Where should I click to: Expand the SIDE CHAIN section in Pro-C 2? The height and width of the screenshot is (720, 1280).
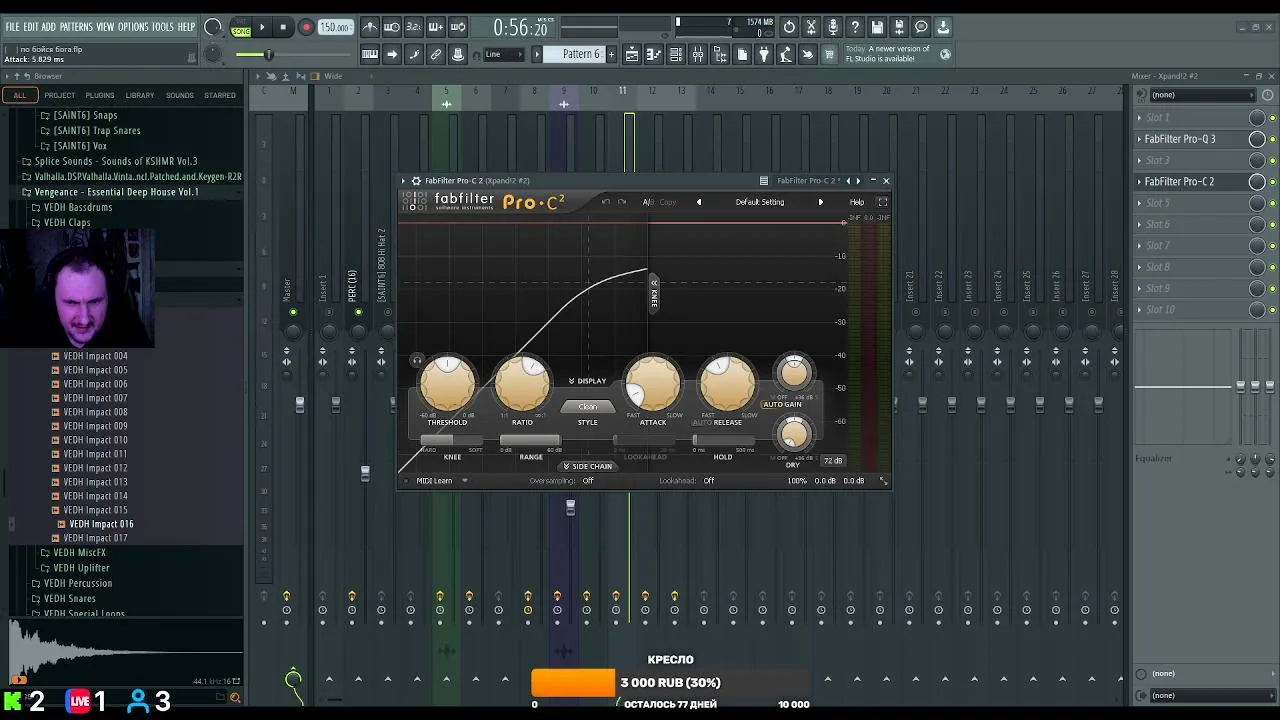pos(588,466)
